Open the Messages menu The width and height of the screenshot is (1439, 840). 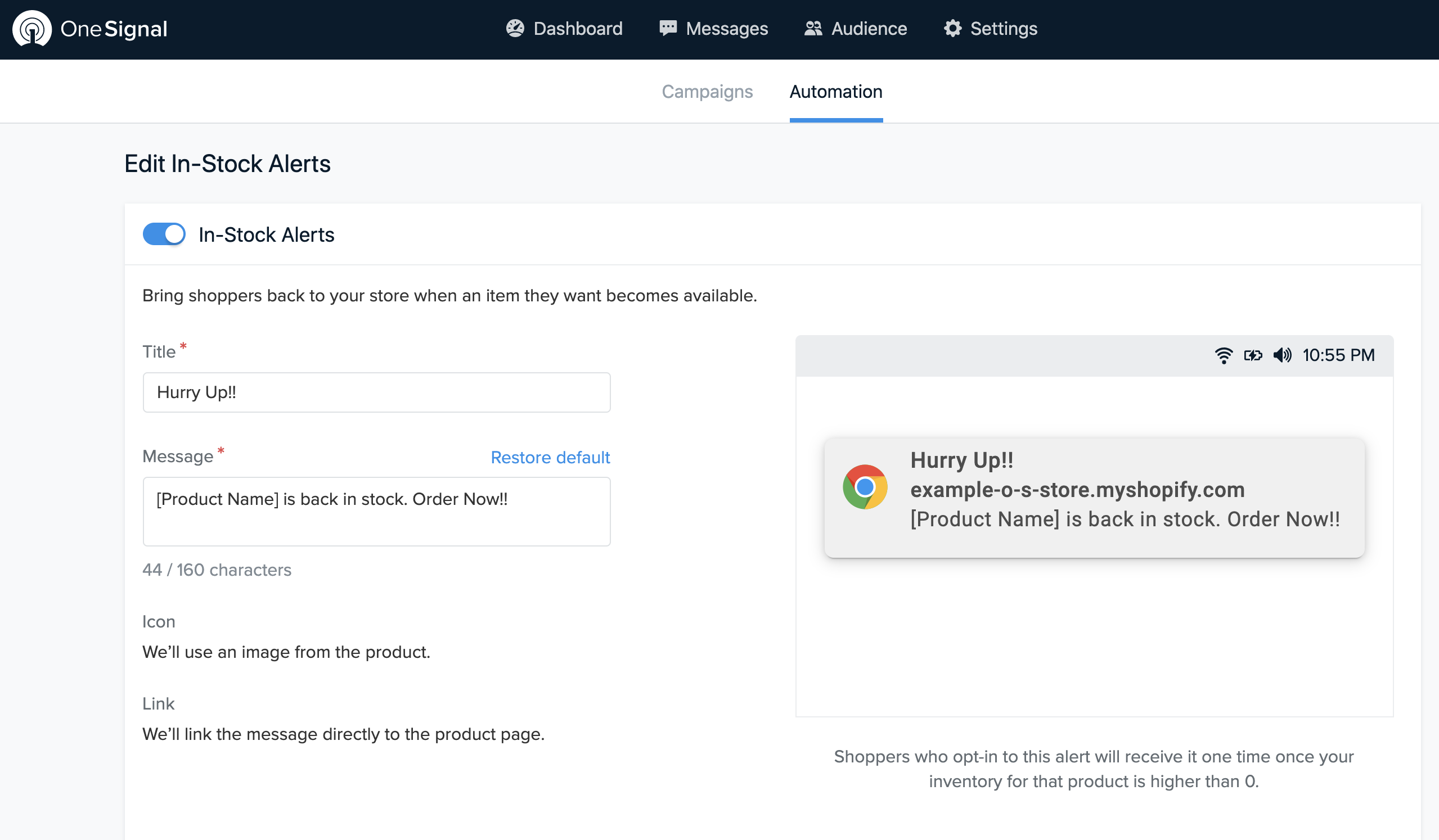(x=726, y=29)
